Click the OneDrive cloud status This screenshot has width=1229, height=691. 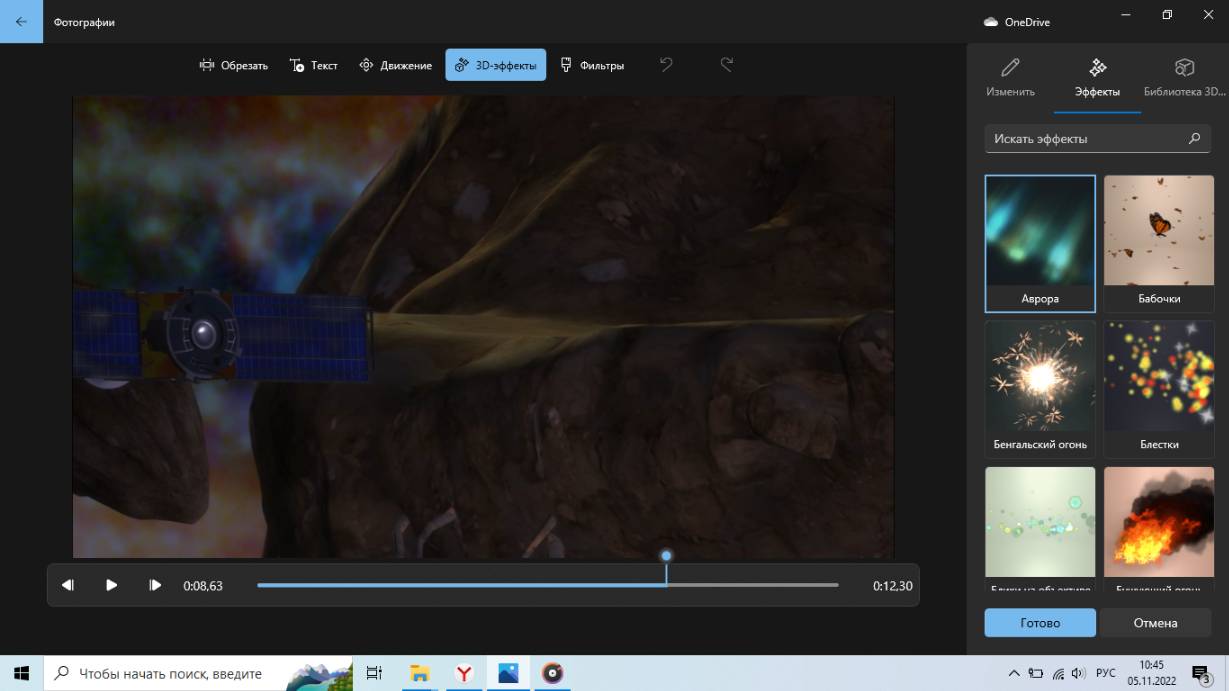tap(1017, 22)
